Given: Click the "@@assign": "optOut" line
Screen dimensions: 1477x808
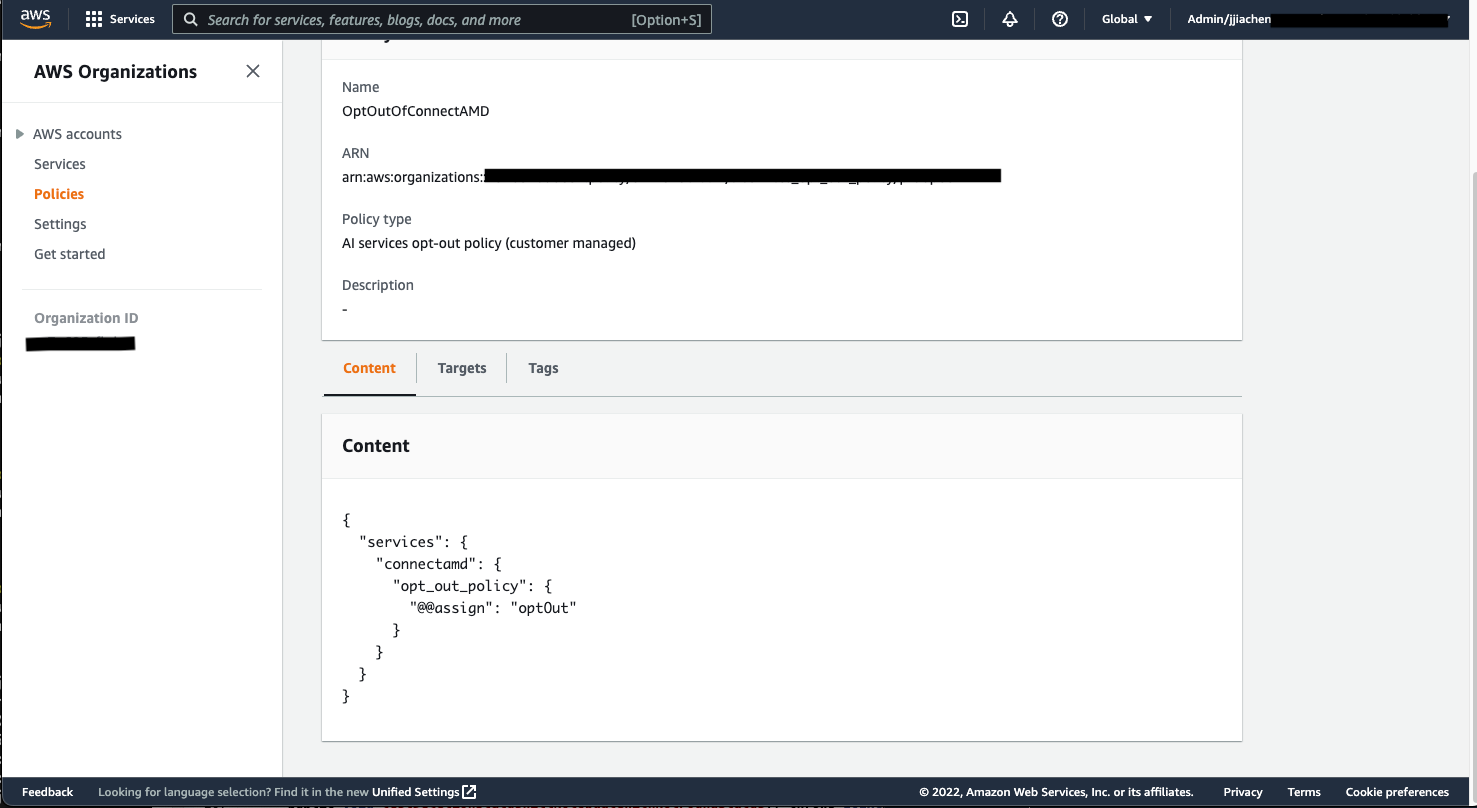Looking at the screenshot, I should coord(493,608).
